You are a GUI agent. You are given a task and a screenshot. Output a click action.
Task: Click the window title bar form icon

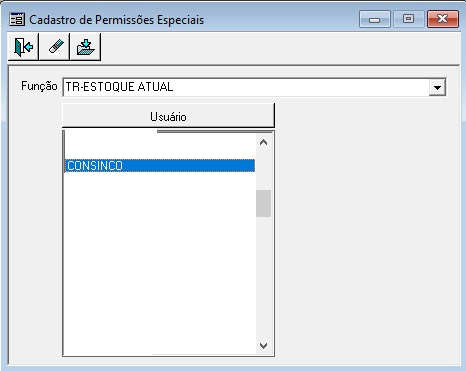click(17, 19)
